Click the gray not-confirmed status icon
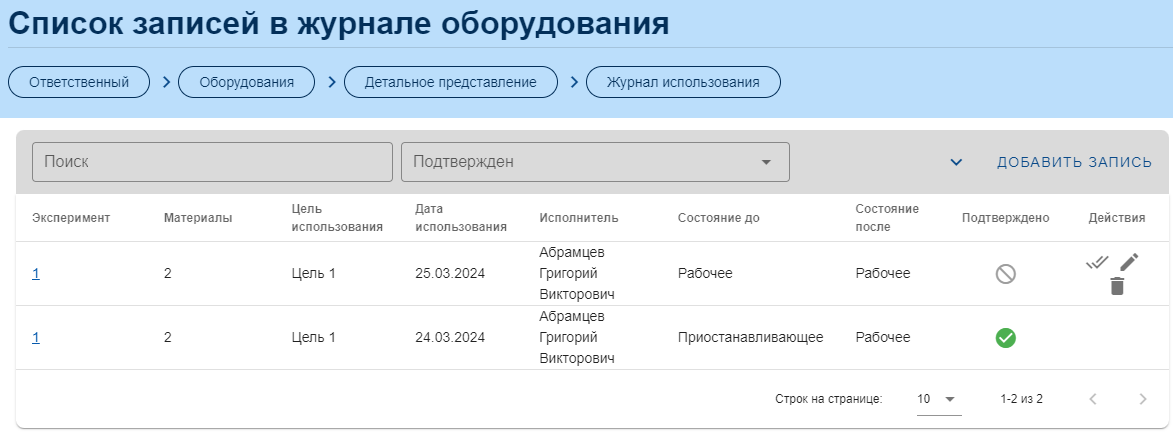Image resolution: width=1173 pixels, height=434 pixels. [x=1005, y=274]
